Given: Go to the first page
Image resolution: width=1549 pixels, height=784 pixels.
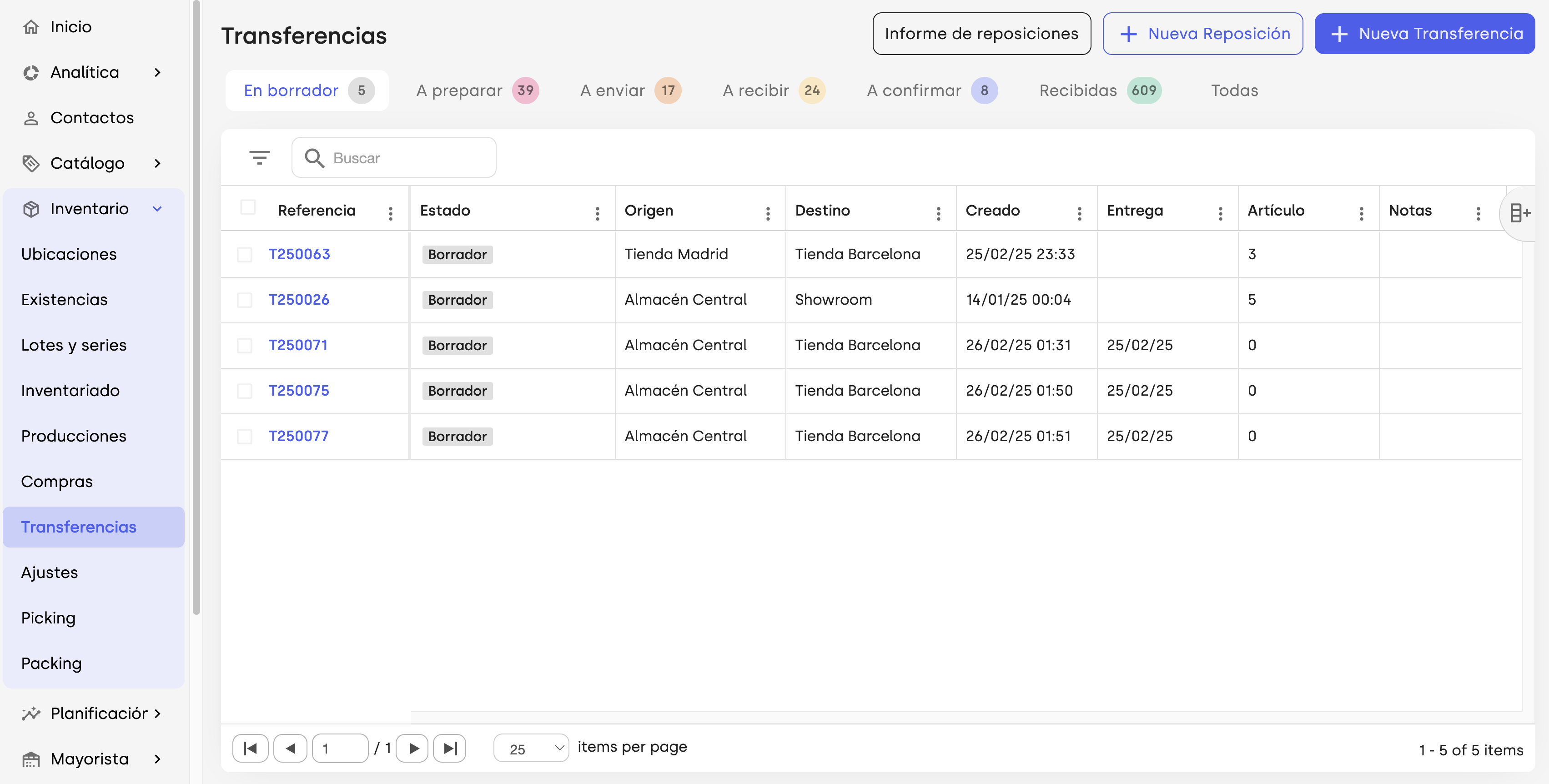Looking at the screenshot, I should point(250,749).
